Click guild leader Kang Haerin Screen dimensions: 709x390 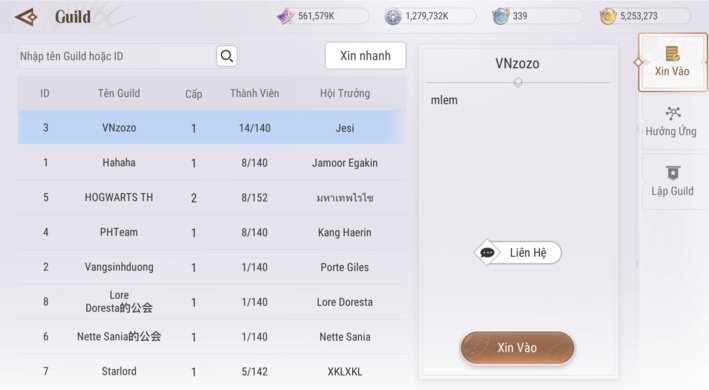point(345,232)
